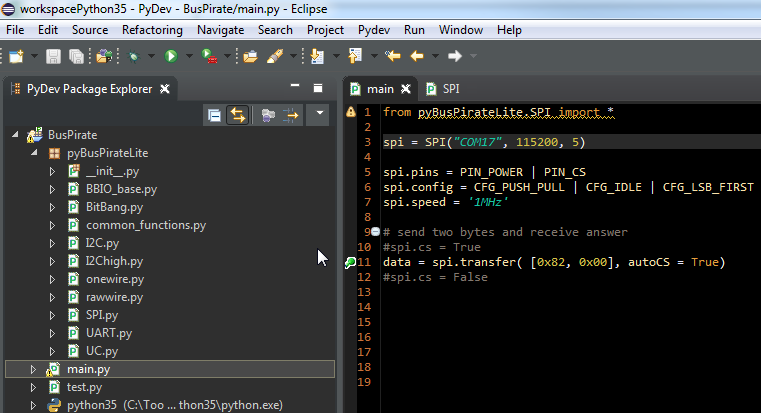The height and width of the screenshot is (413, 761).
Task: Open the Source menu
Action: pyautogui.click(x=90, y=30)
